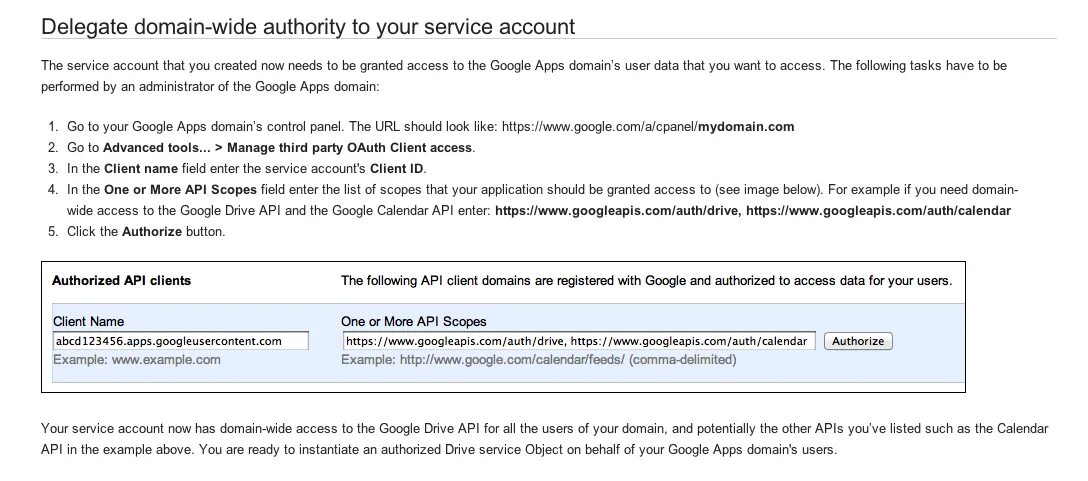Click the 'following API client domains are registered' description

click(x=646, y=281)
